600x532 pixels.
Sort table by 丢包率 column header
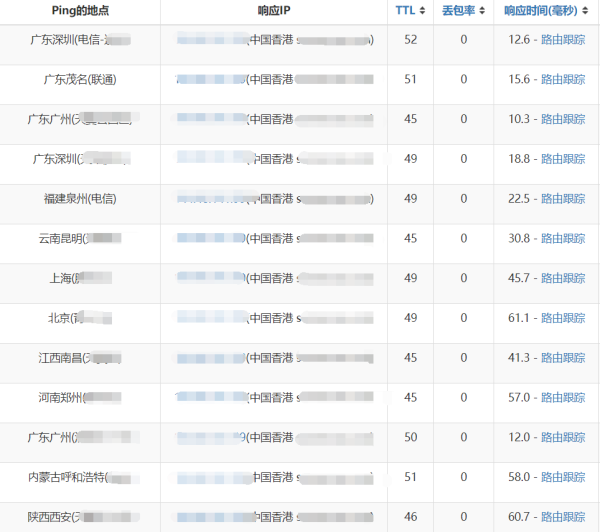tap(463, 11)
